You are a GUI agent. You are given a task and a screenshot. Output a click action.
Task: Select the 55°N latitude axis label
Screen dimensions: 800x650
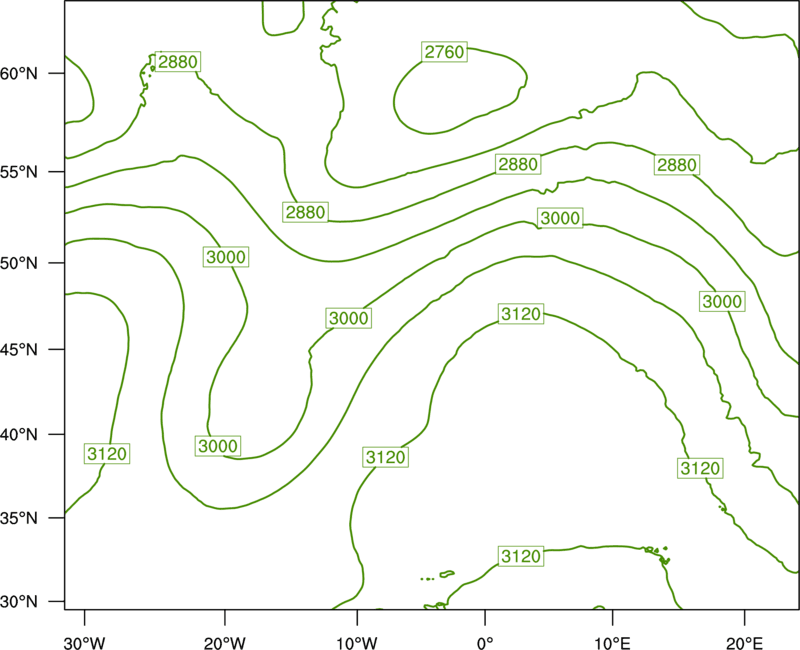19,172
